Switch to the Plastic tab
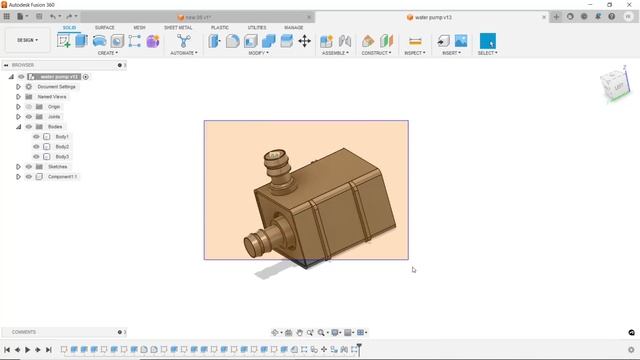 point(220,27)
